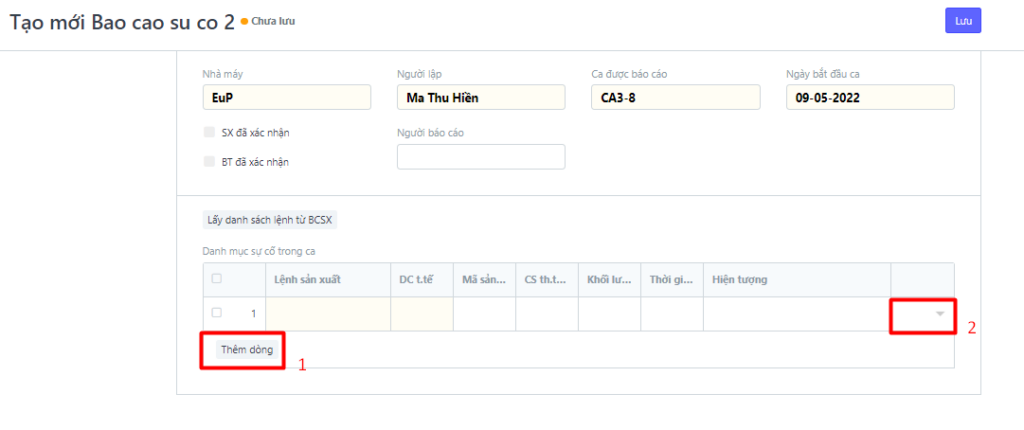The width and height of the screenshot is (1024, 430).
Task: Select the DC t.tế cell in row 1
Action: point(421,314)
